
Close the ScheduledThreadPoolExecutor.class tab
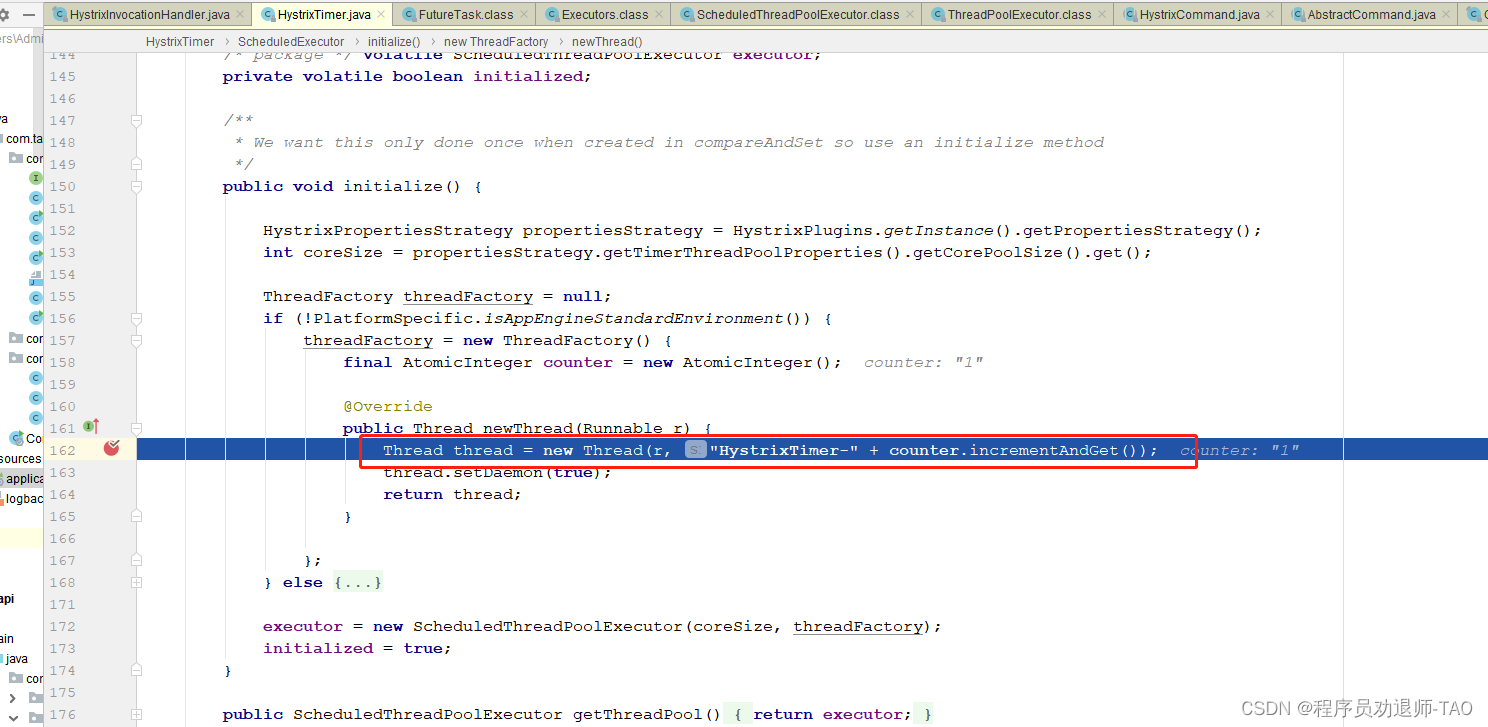pyautogui.click(x=910, y=15)
